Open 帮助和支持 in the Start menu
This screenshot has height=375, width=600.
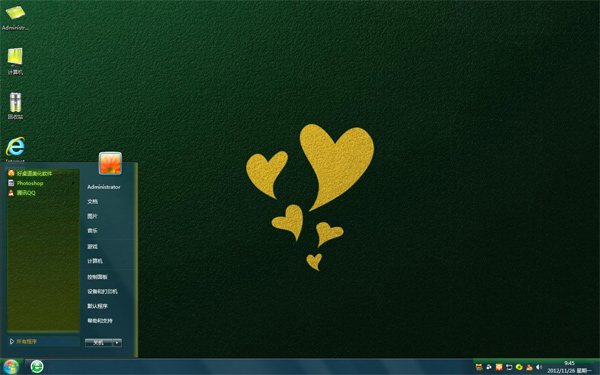(x=100, y=321)
